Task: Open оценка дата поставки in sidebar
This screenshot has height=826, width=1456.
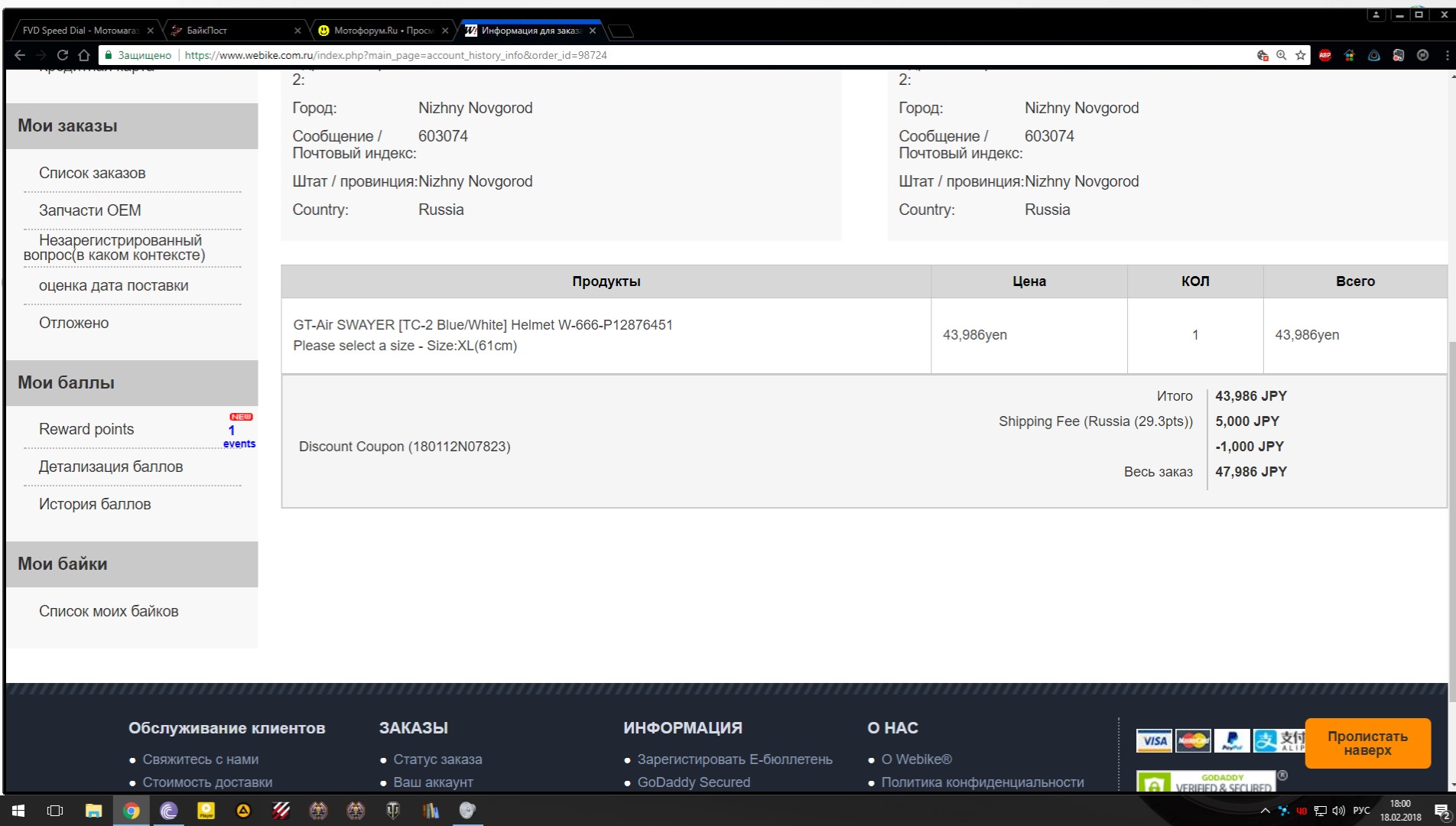Action: pyautogui.click(x=114, y=285)
